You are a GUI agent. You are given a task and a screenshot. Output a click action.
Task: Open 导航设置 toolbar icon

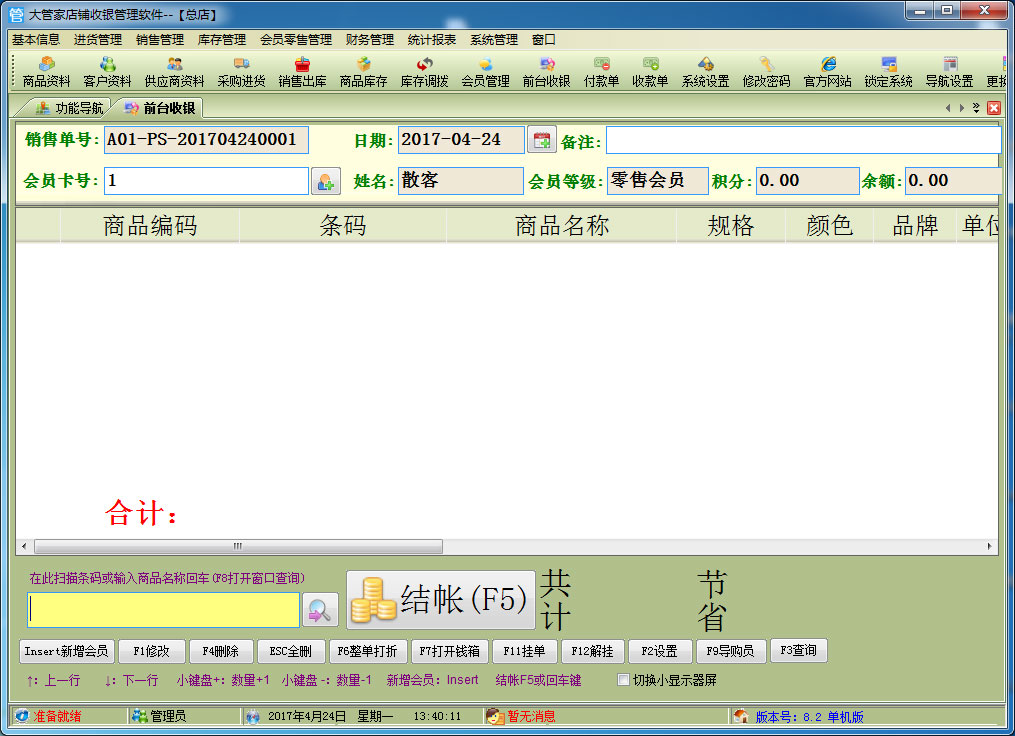pos(949,72)
